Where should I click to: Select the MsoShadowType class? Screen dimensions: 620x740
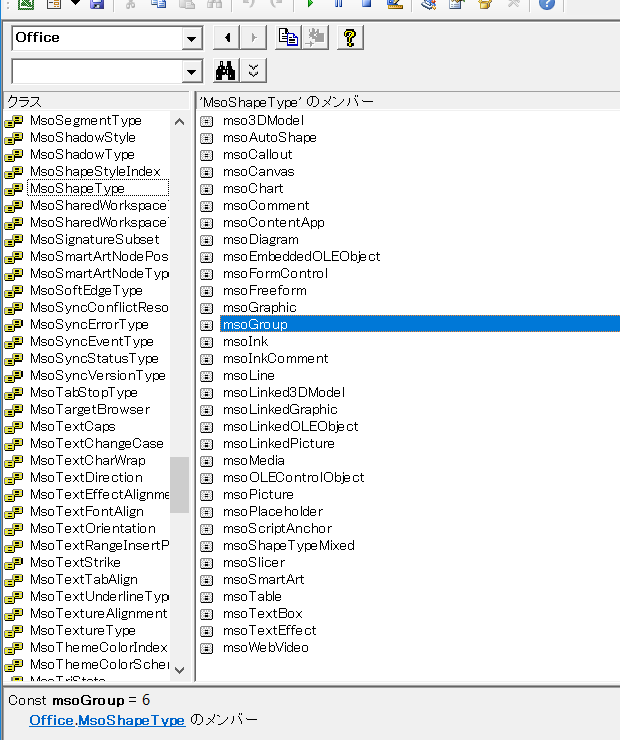[82, 155]
